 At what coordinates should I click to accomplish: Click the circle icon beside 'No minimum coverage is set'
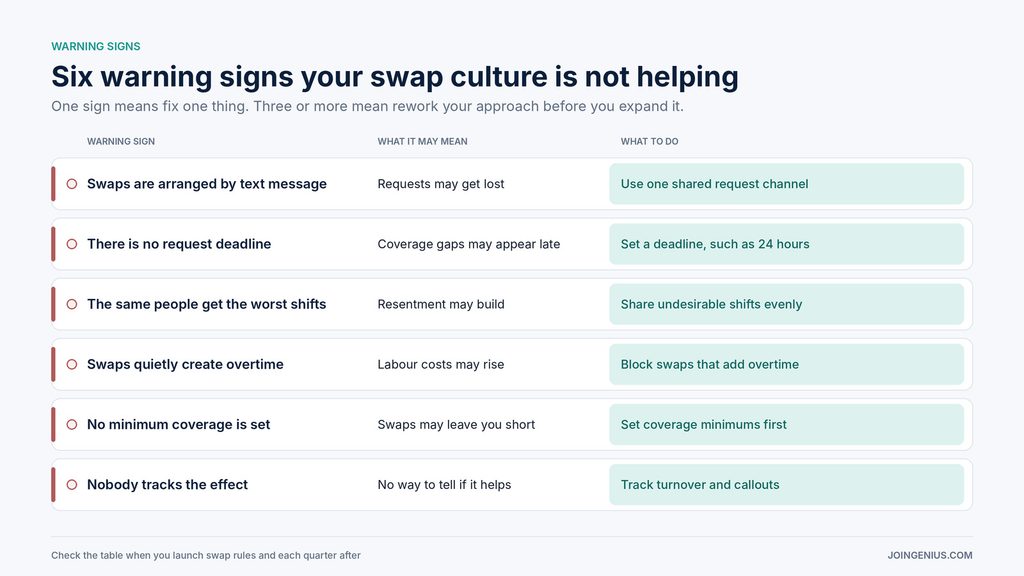tap(72, 424)
